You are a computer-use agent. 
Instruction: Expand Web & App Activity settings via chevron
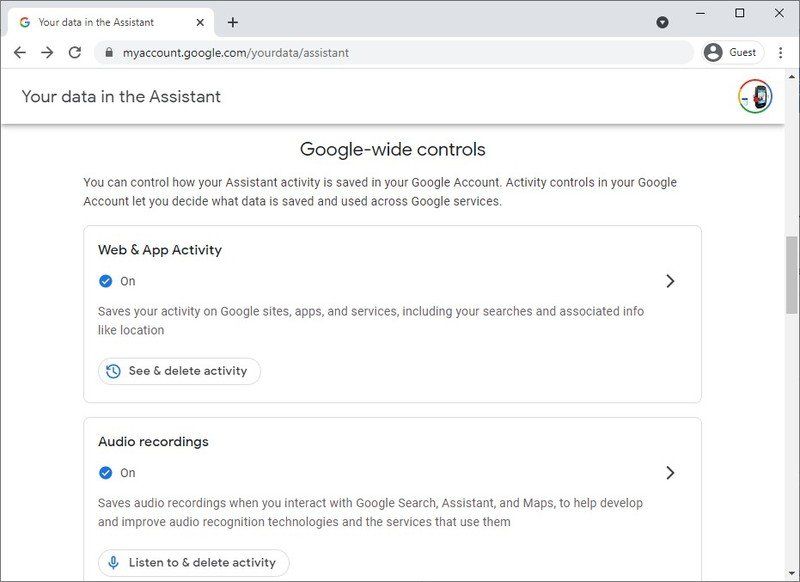point(670,281)
